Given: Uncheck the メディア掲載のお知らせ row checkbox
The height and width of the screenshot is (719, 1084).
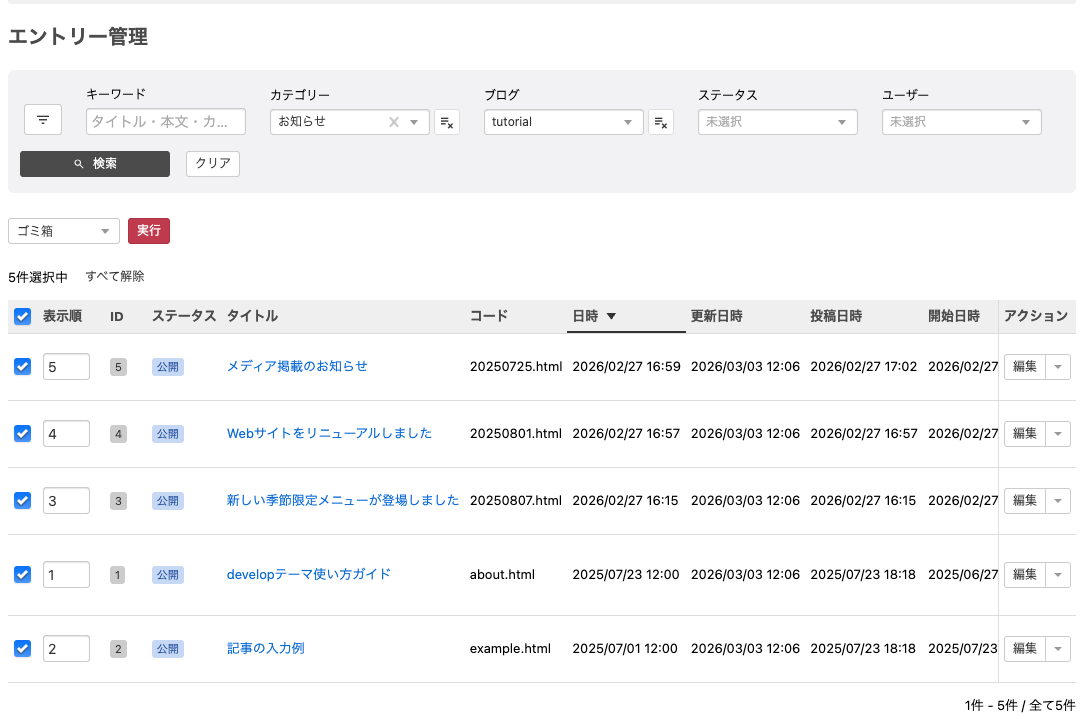Looking at the screenshot, I should [23, 367].
